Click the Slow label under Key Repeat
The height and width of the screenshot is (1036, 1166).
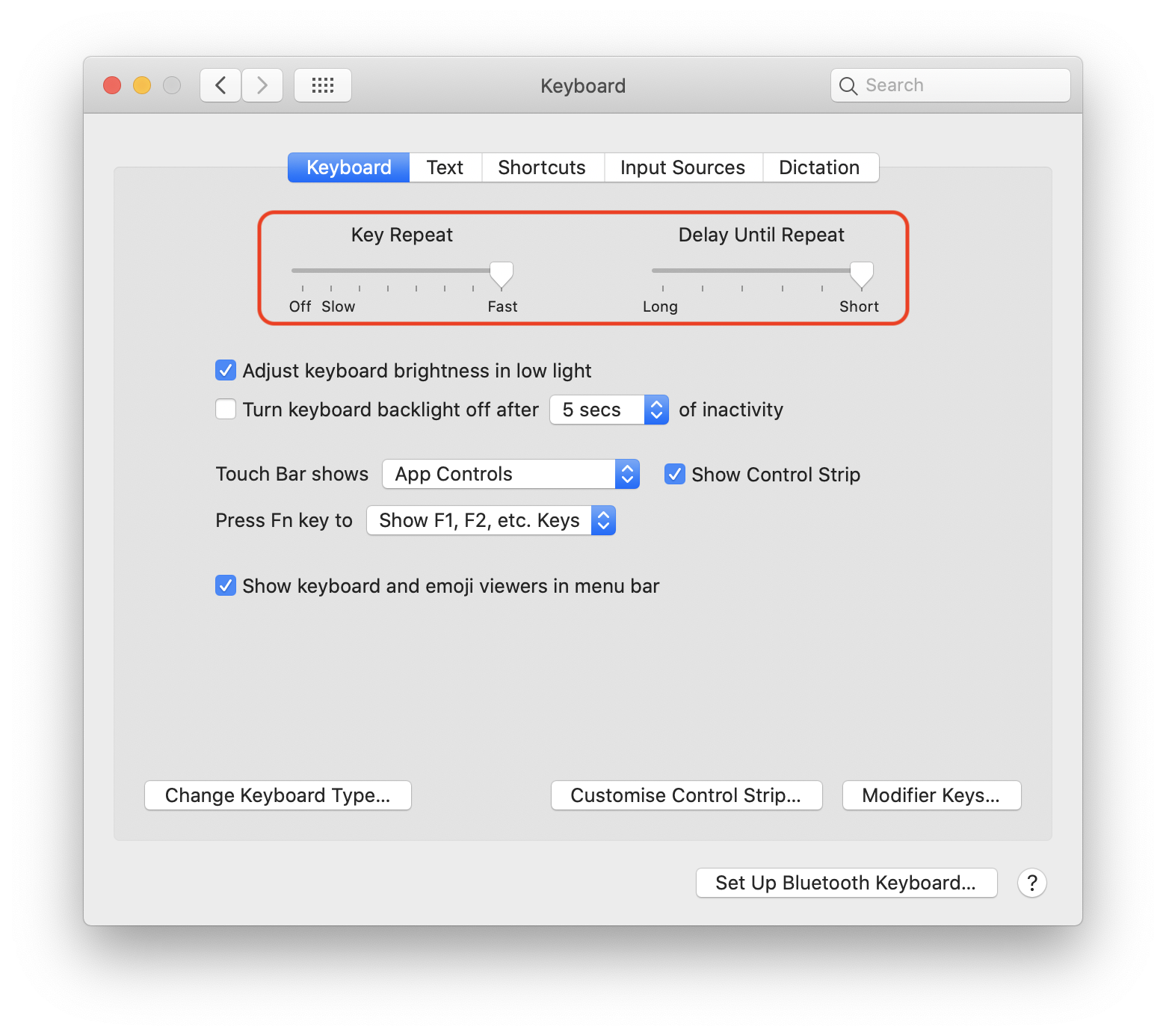339,306
